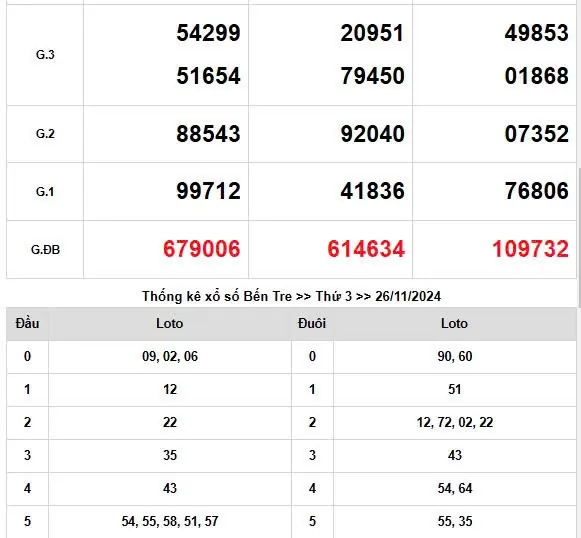Open the Thống kê xổ số Bến Tre heading
This screenshot has width=581, height=538.
(x=291, y=296)
